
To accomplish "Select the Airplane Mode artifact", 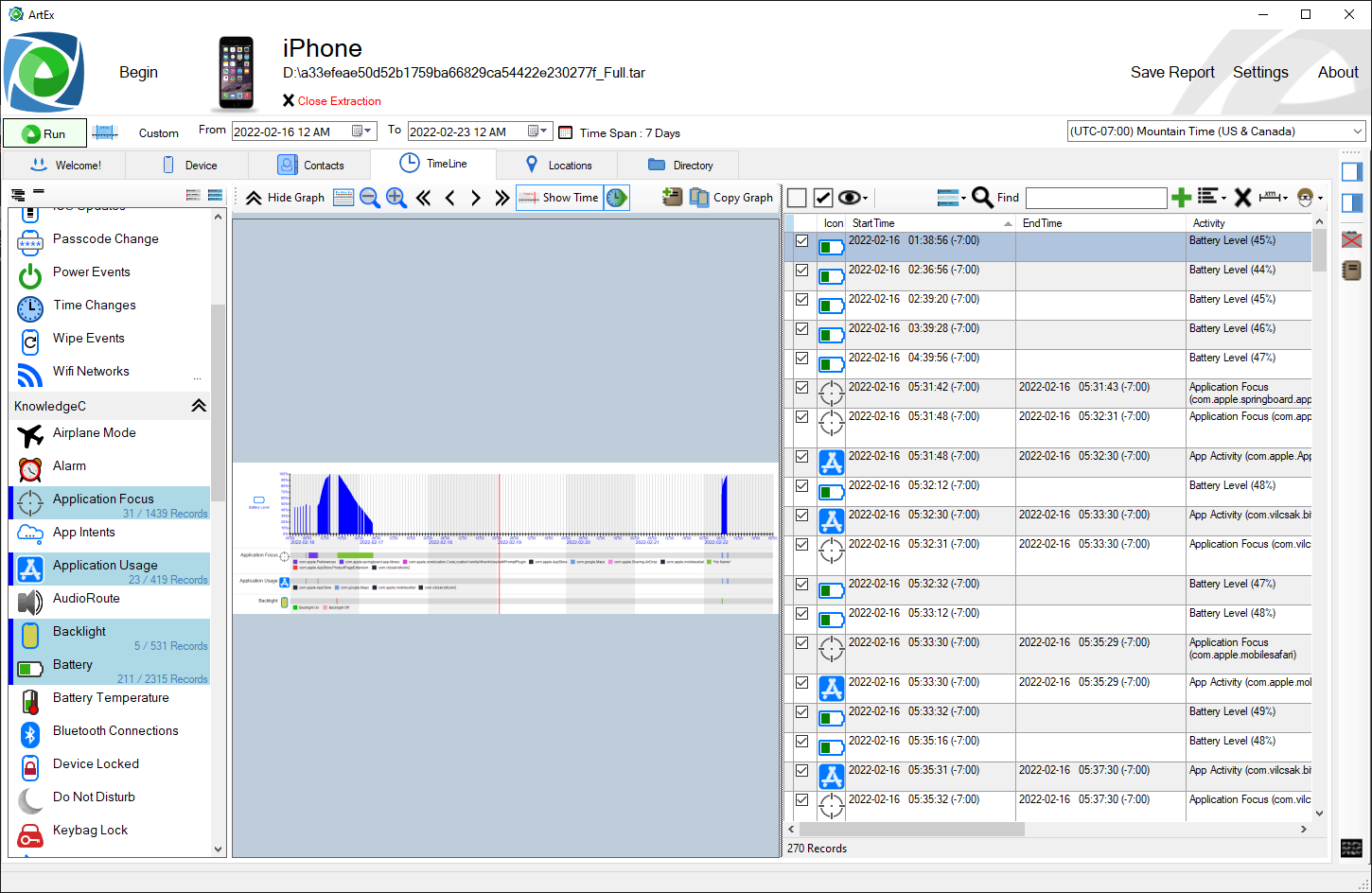I will point(110,433).
